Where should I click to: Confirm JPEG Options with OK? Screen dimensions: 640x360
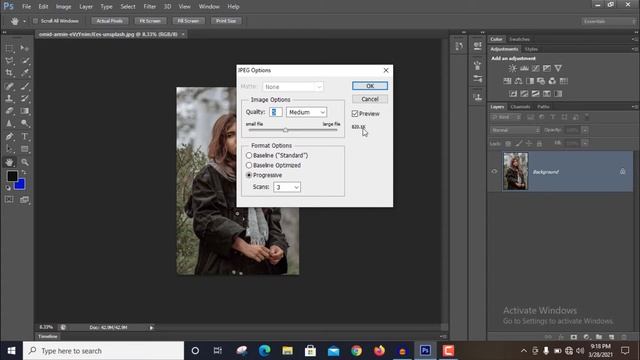(x=370, y=86)
